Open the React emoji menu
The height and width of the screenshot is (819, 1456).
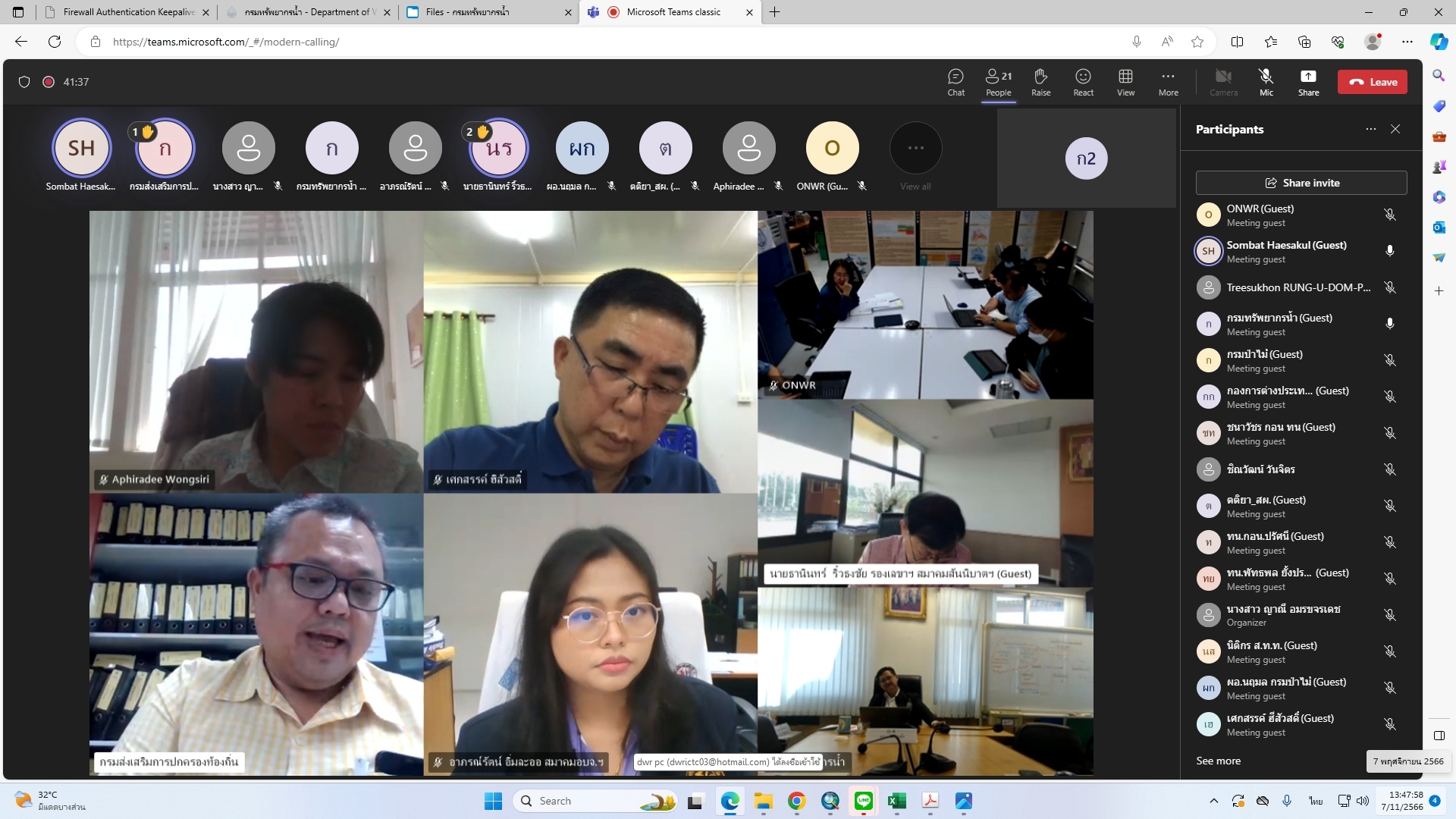click(1083, 81)
